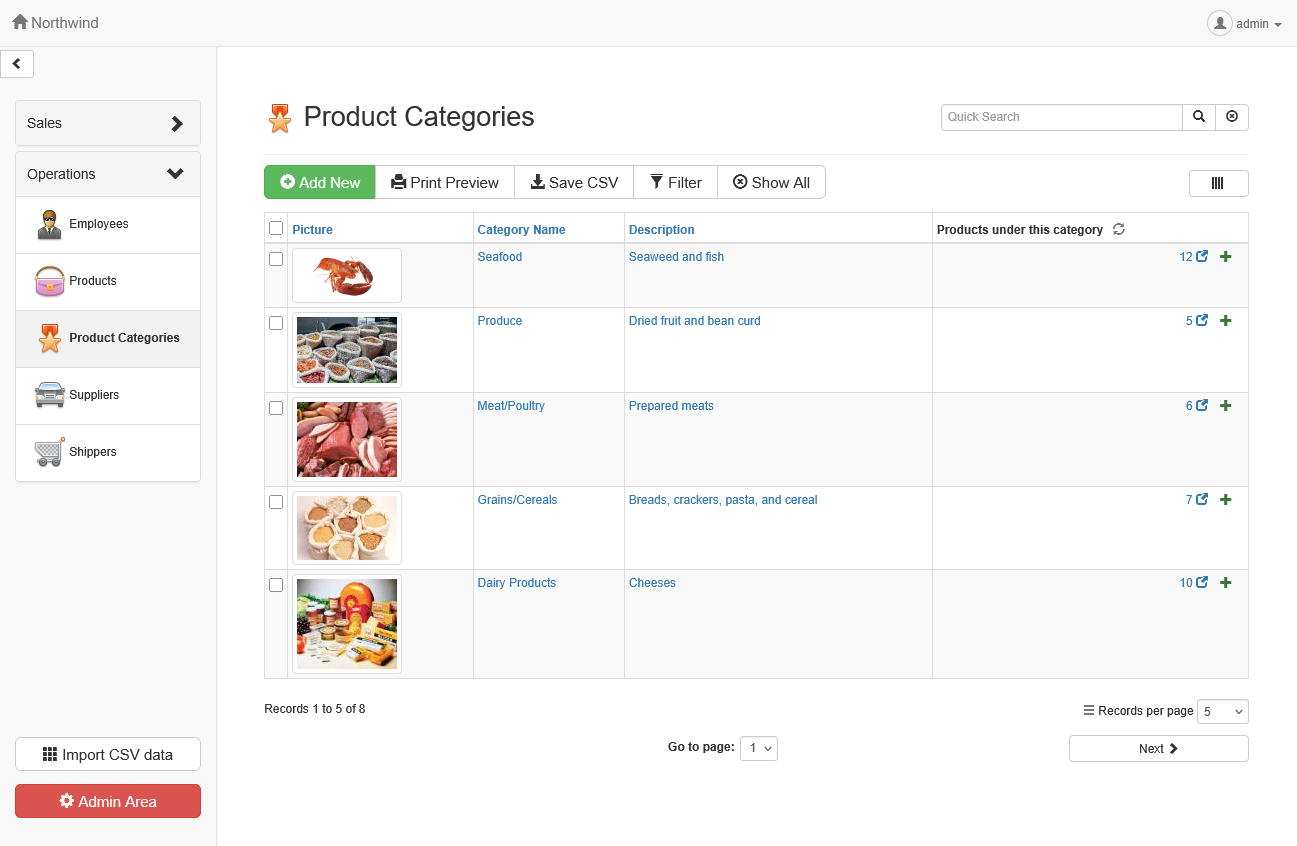
Task: Open the admin account menu
Action: [x=1245, y=23]
